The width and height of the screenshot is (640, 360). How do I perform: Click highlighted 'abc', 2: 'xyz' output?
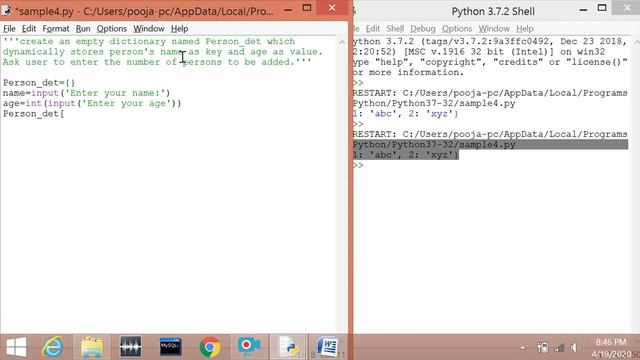click(x=406, y=155)
